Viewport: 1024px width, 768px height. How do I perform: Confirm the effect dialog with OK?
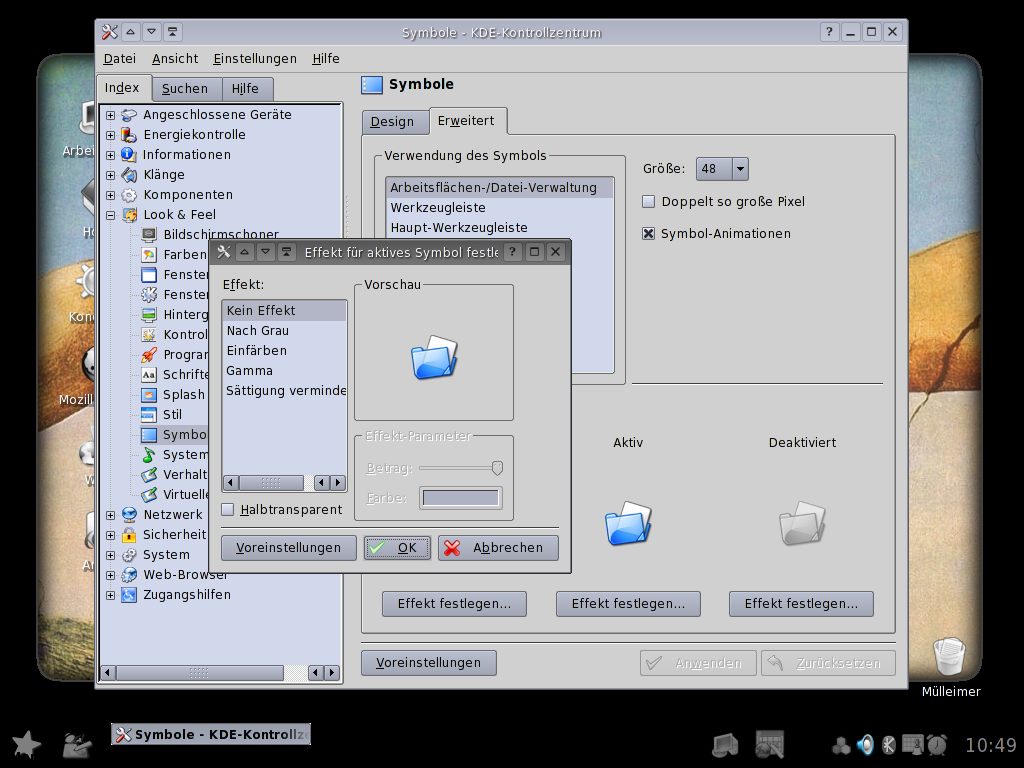pos(397,548)
